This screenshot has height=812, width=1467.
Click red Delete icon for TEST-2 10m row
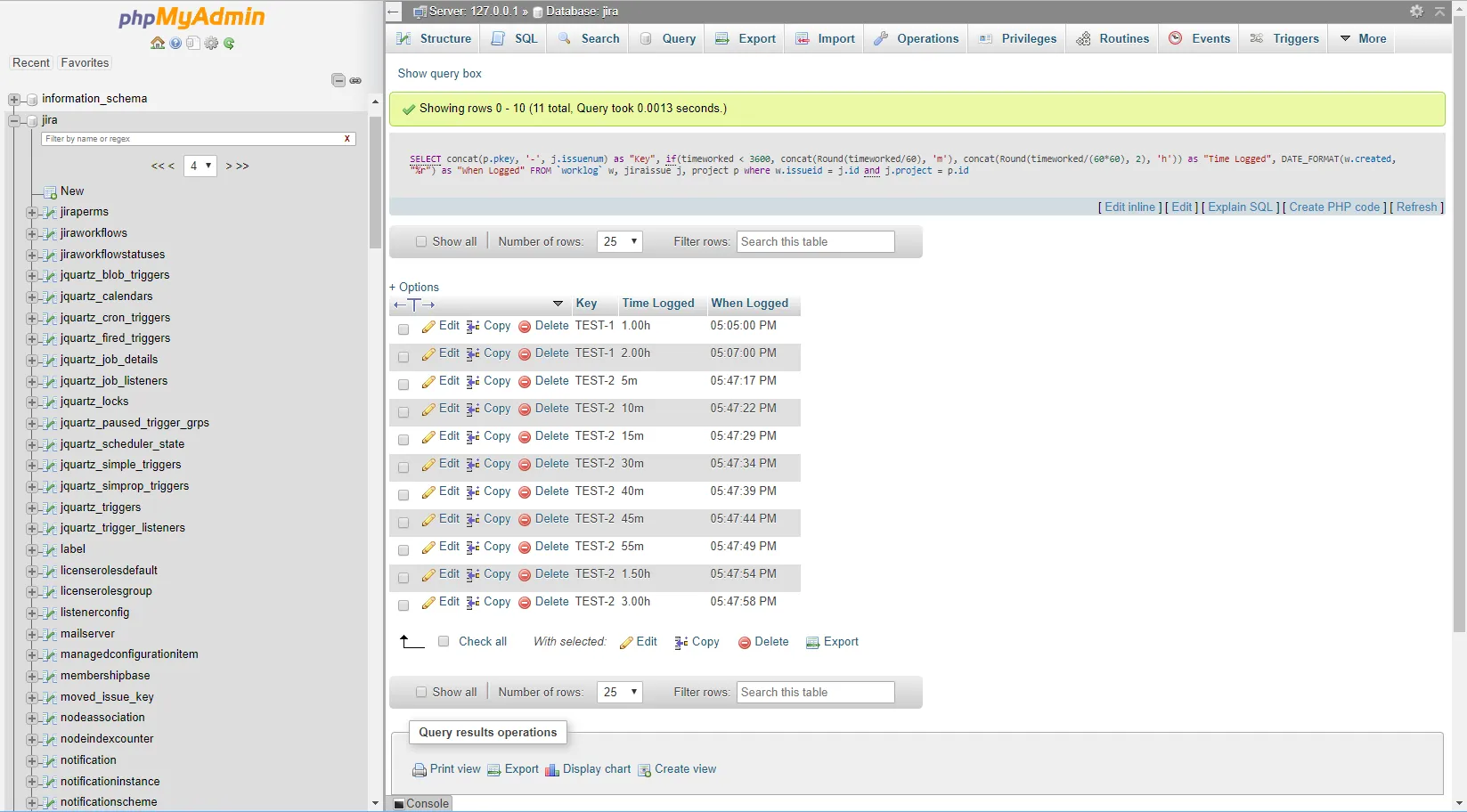[x=525, y=410]
